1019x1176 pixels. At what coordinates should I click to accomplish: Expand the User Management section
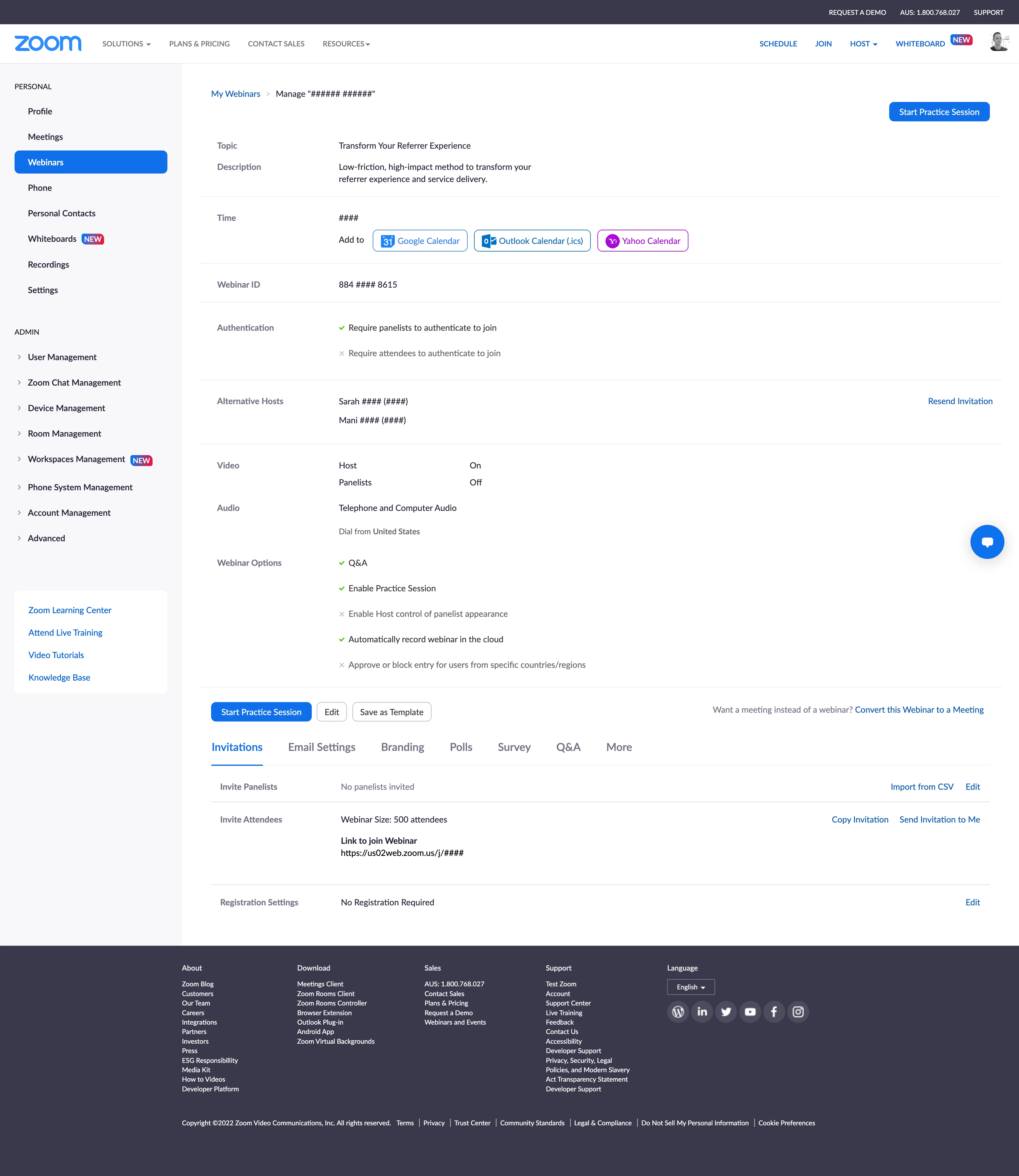[62, 357]
